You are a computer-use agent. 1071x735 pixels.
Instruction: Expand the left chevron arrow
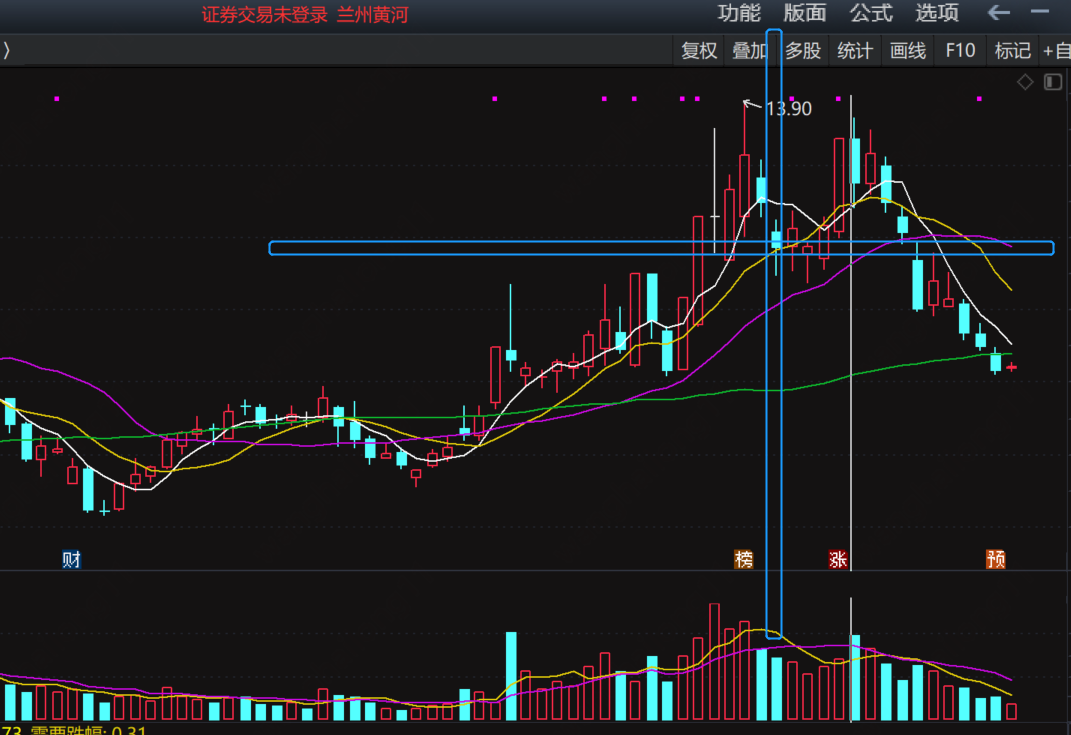click(x=6, y=51)
